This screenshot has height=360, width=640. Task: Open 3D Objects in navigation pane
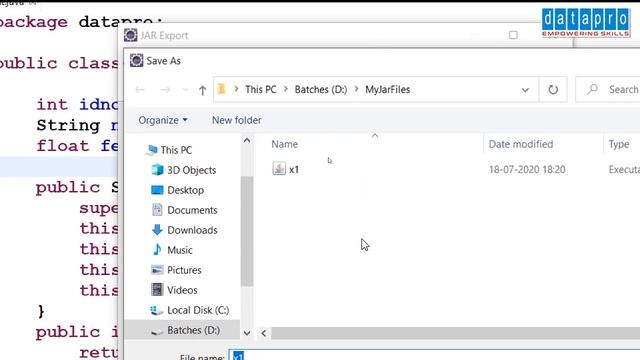tap(191, 170)
